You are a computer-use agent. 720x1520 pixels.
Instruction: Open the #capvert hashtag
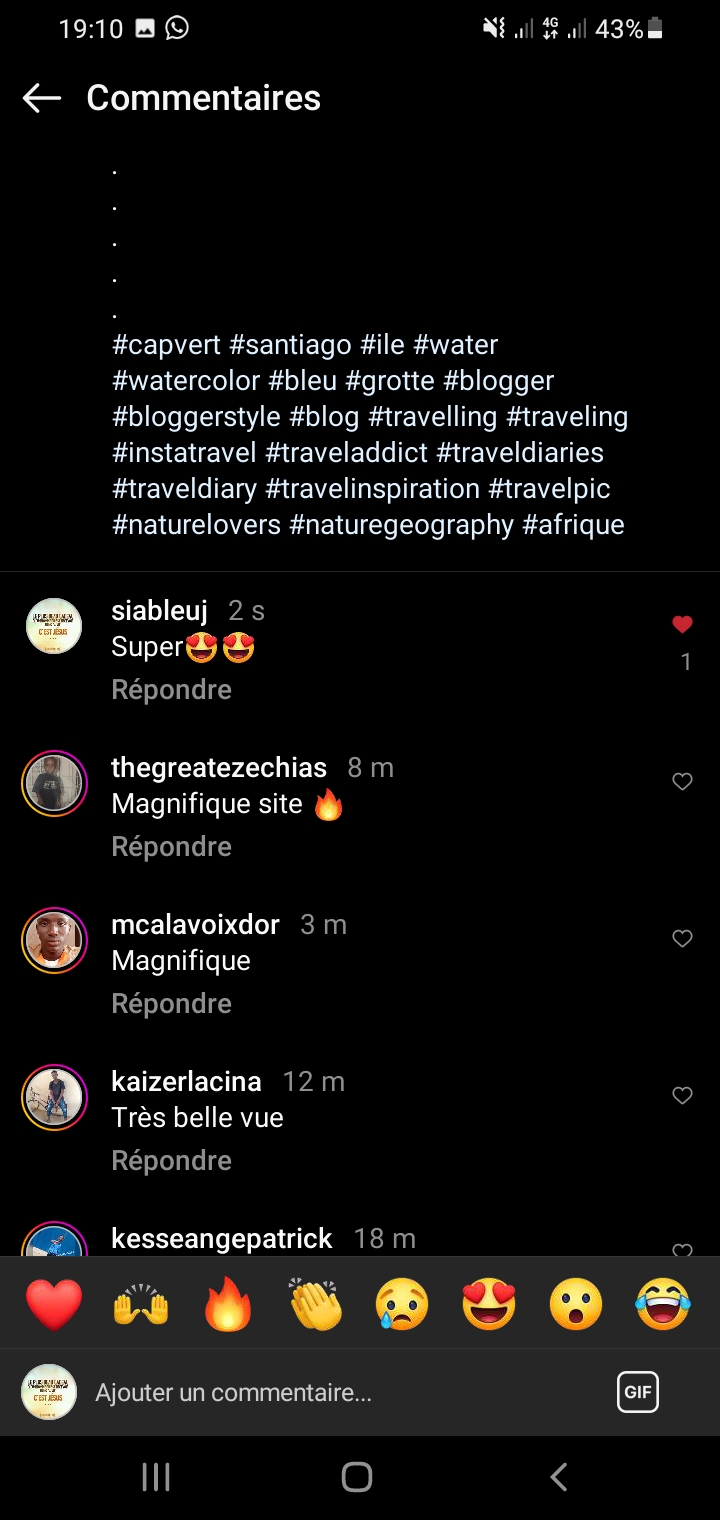click(166, 345)
